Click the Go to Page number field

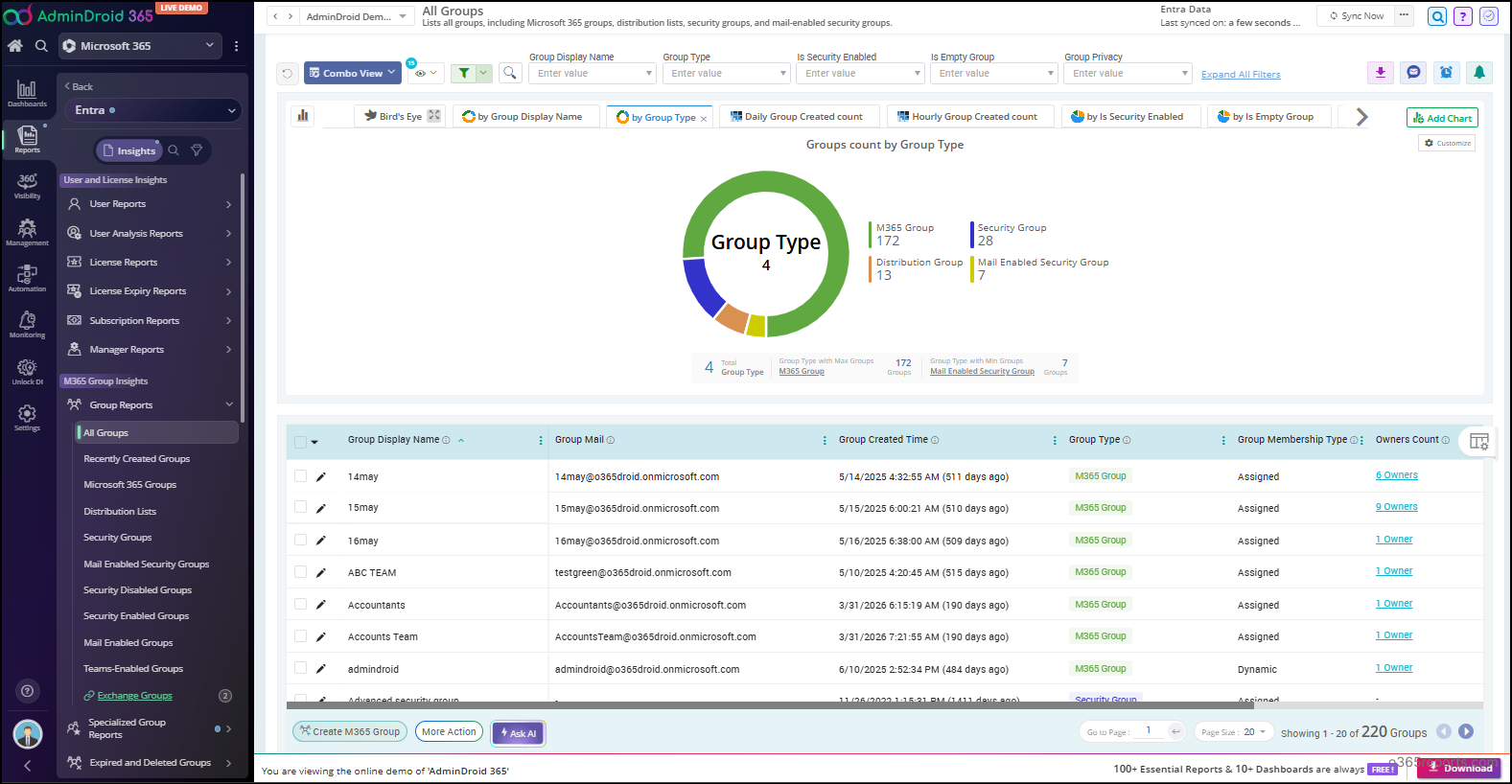tap(1149, 731)
